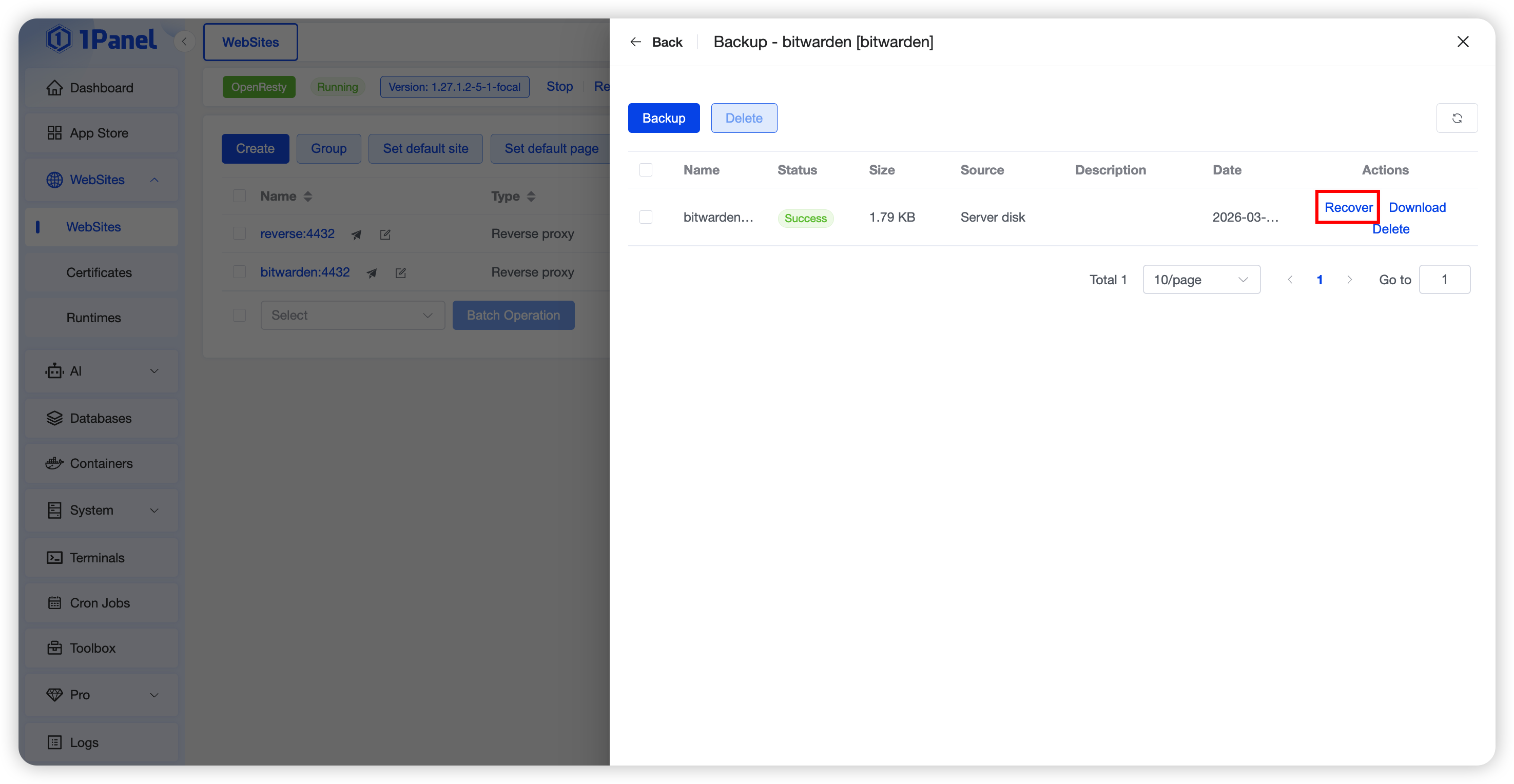Open the Containers docker icon item

(55, 463)
